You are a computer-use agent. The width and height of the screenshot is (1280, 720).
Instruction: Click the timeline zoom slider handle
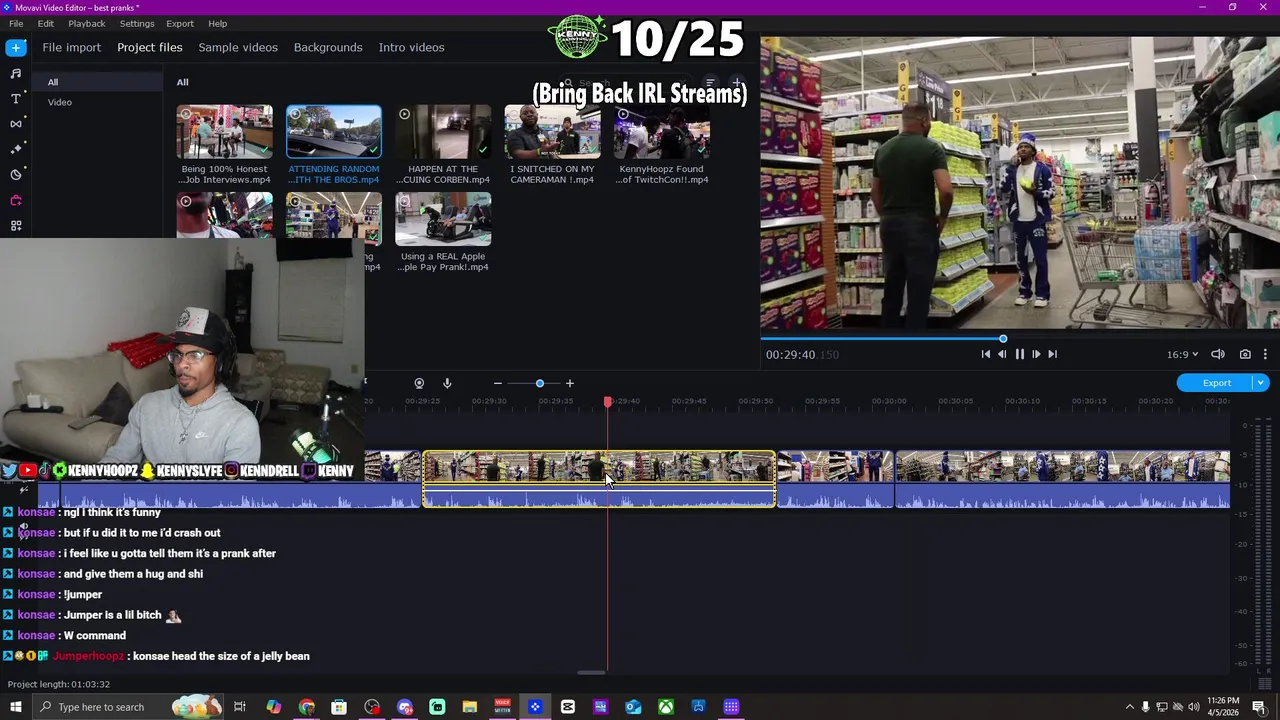540,383
